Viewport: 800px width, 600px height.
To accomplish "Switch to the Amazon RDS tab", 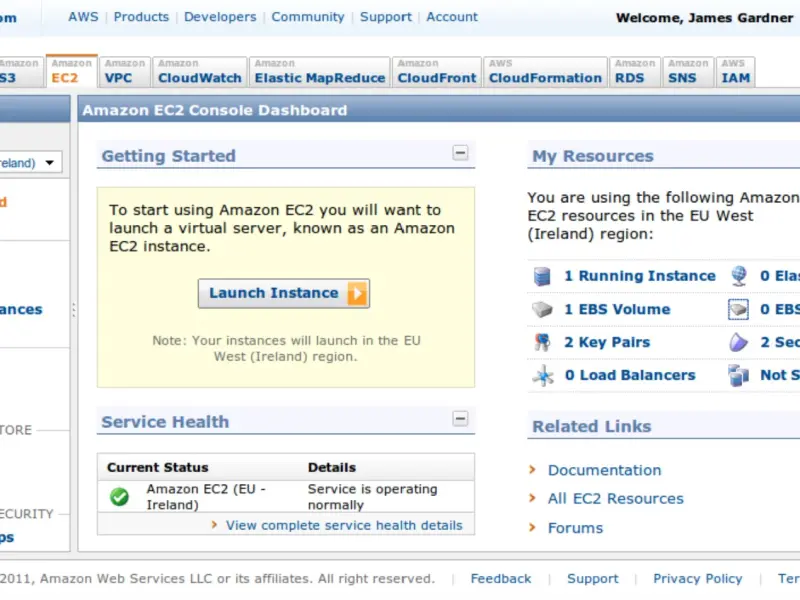I will click(635, 71).
